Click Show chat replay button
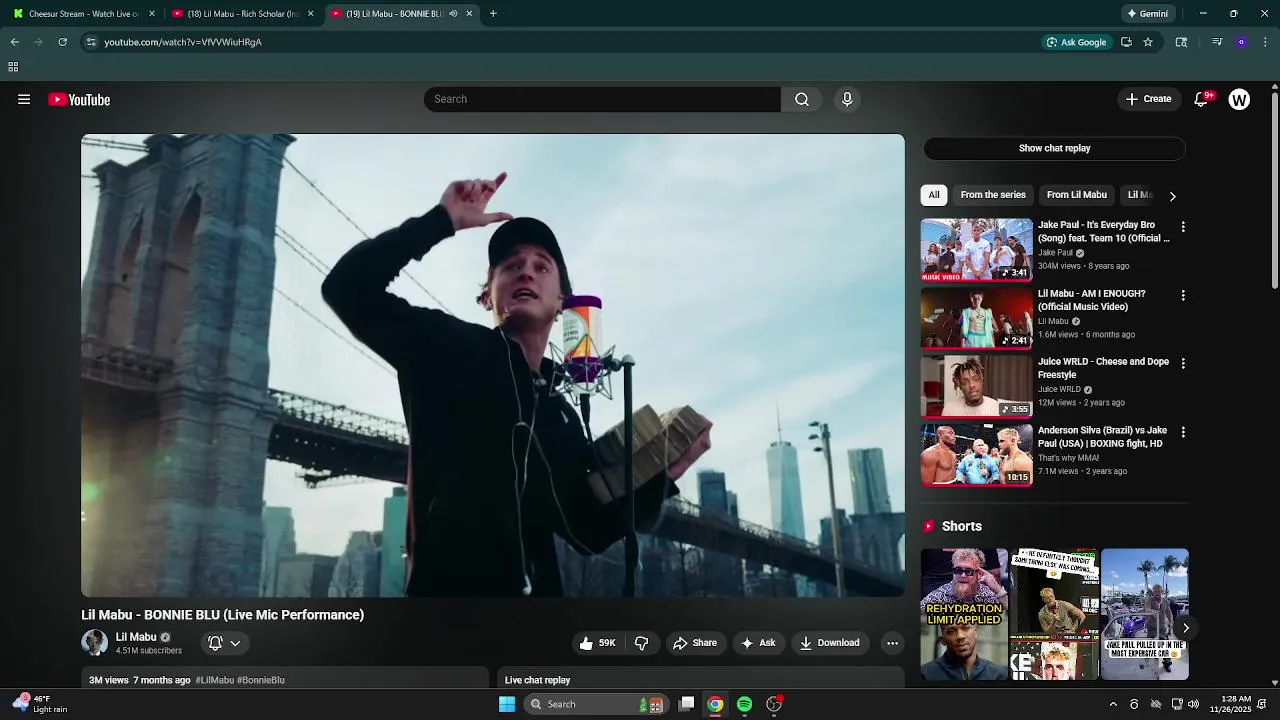This screenshot has width=1280, height=720. [1054, 148]
